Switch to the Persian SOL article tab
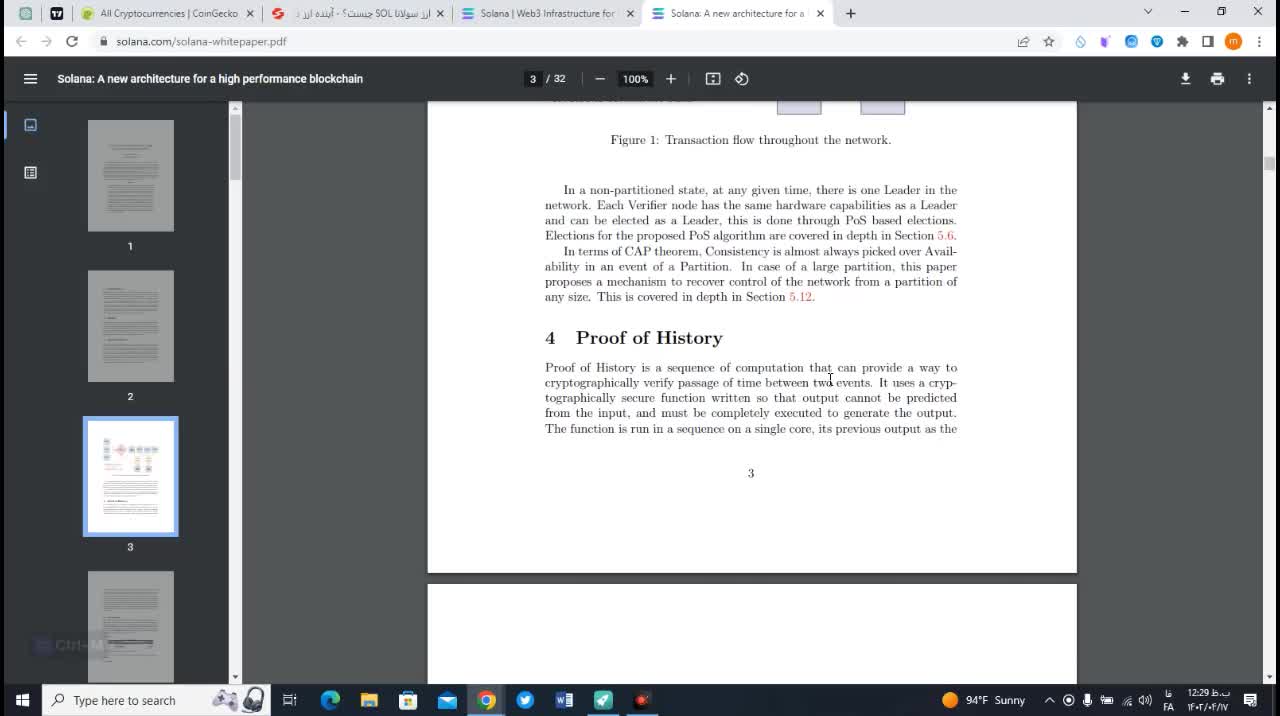This screenshot has height=716, width=1280. 359,14
